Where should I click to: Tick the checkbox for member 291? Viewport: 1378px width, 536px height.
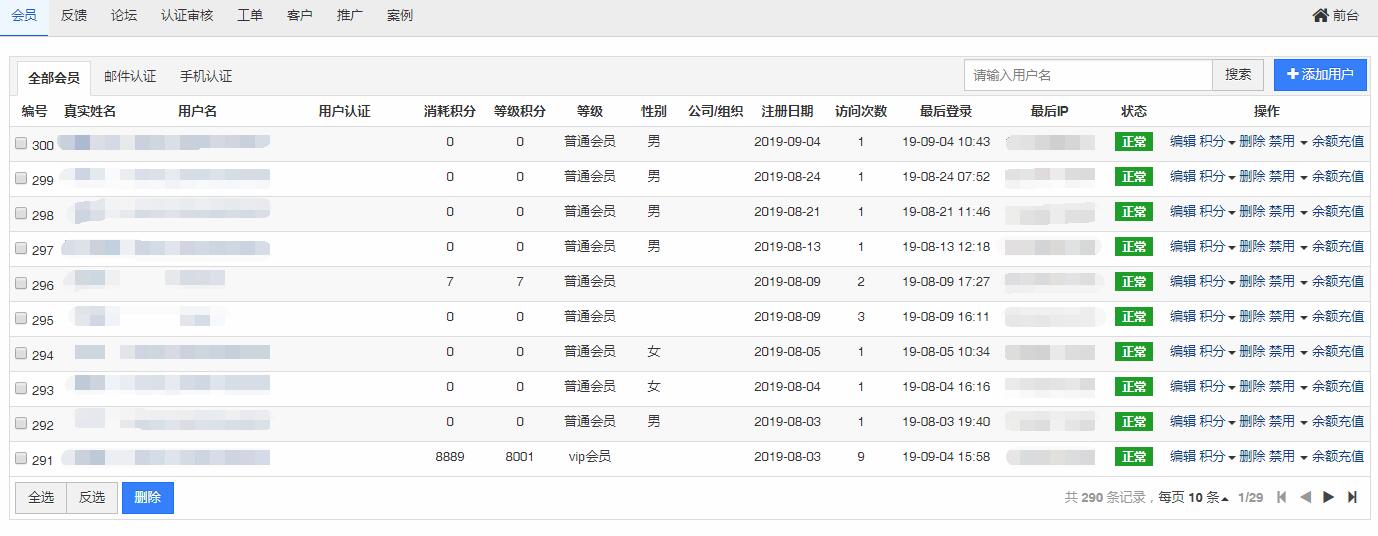coord(21,458)
